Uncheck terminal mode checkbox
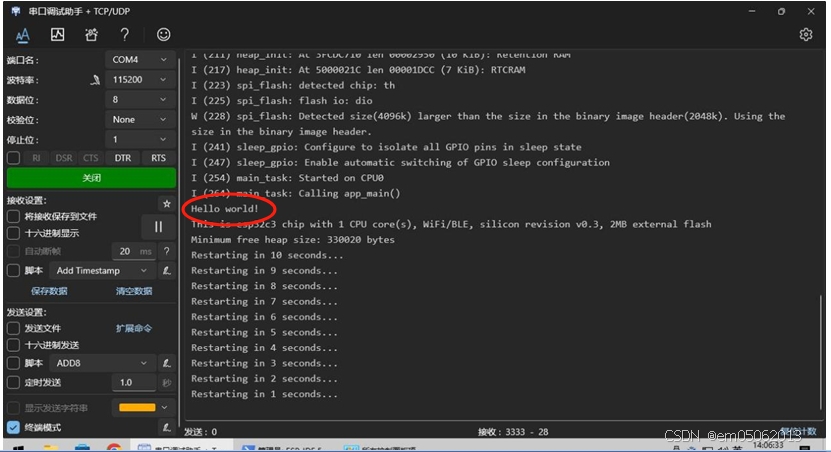Image resolution: width=831 pixels, height=452 pixels. click(x=14, y=427)
